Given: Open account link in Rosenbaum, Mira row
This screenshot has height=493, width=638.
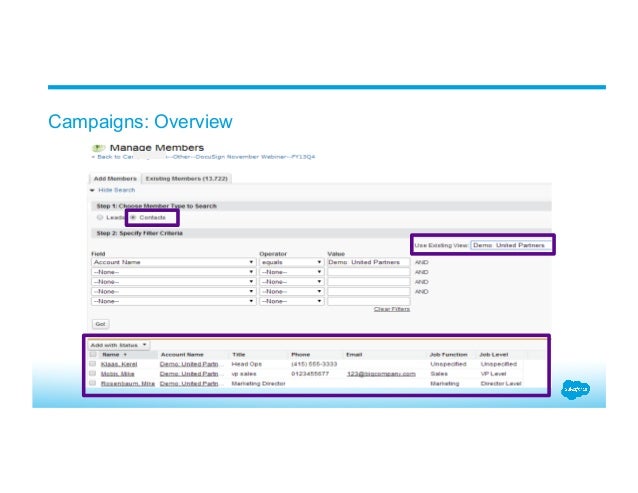Looking at the screenshot, I should click(189, 383).
